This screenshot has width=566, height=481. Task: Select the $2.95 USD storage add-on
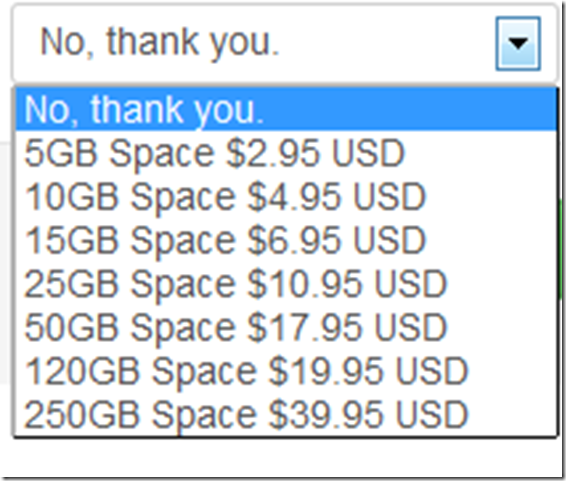(286, 153)
